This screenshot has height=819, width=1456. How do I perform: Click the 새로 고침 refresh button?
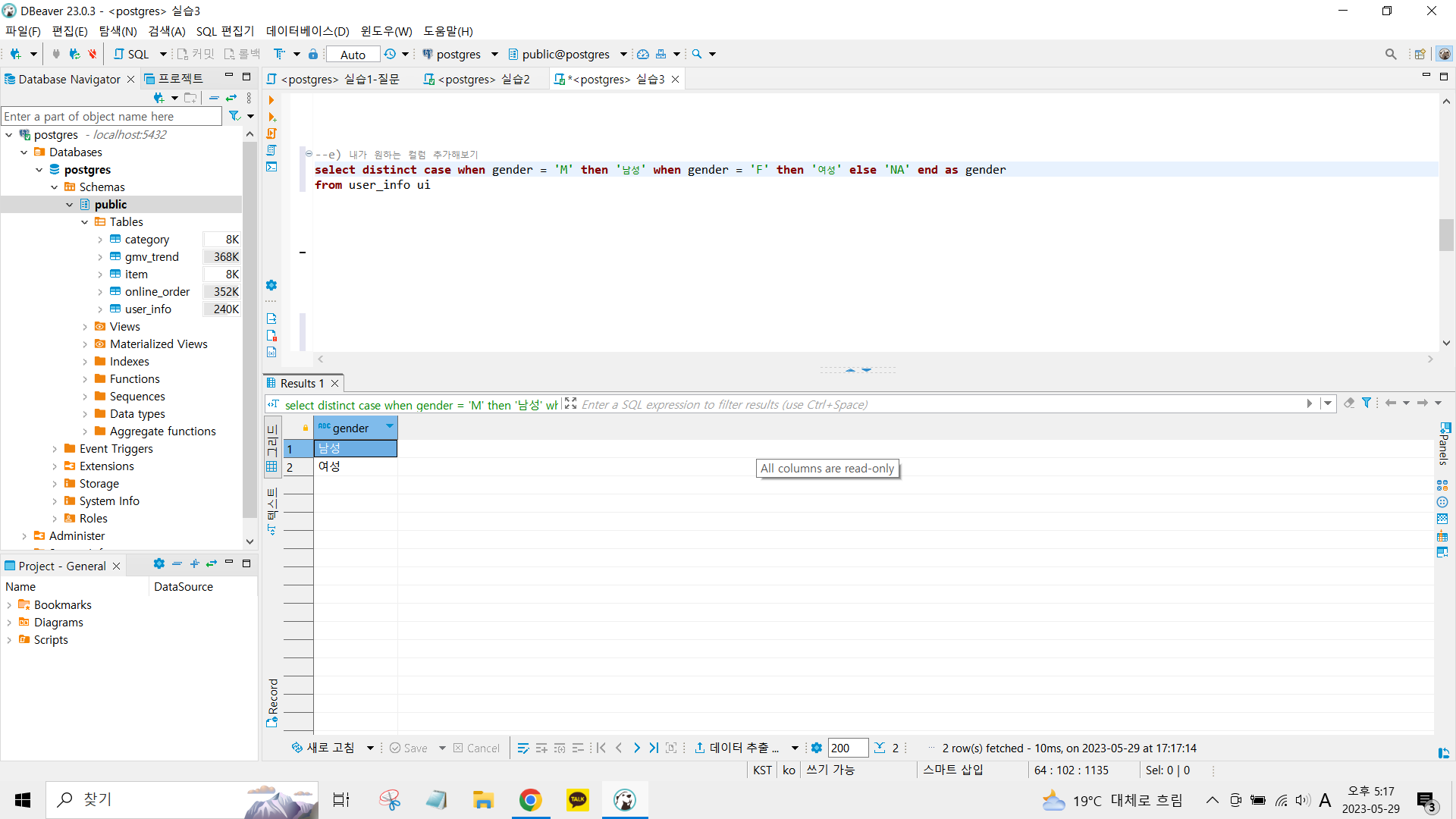click(324, 748)
